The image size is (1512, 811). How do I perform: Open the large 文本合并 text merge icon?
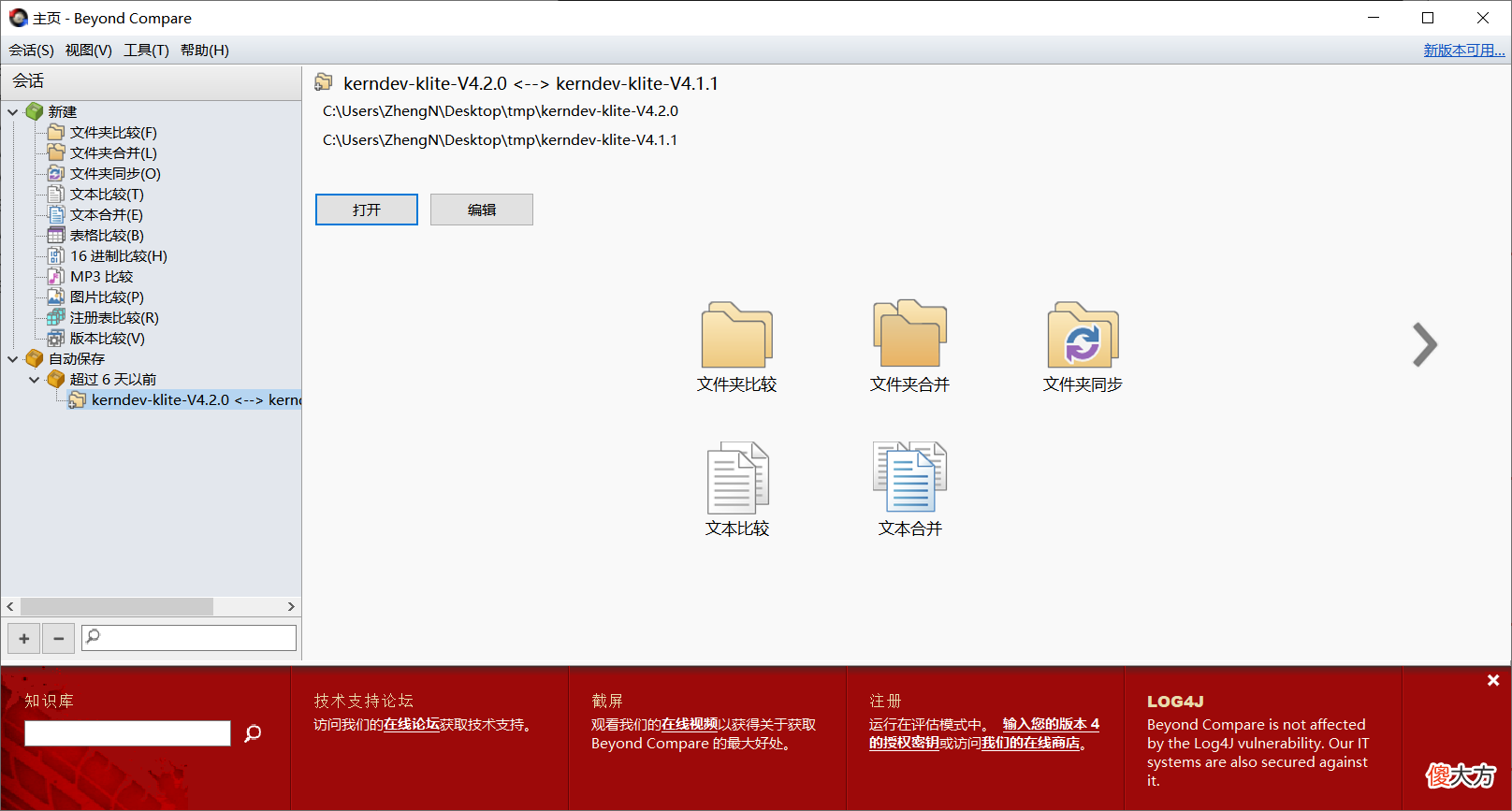(909, 477)
